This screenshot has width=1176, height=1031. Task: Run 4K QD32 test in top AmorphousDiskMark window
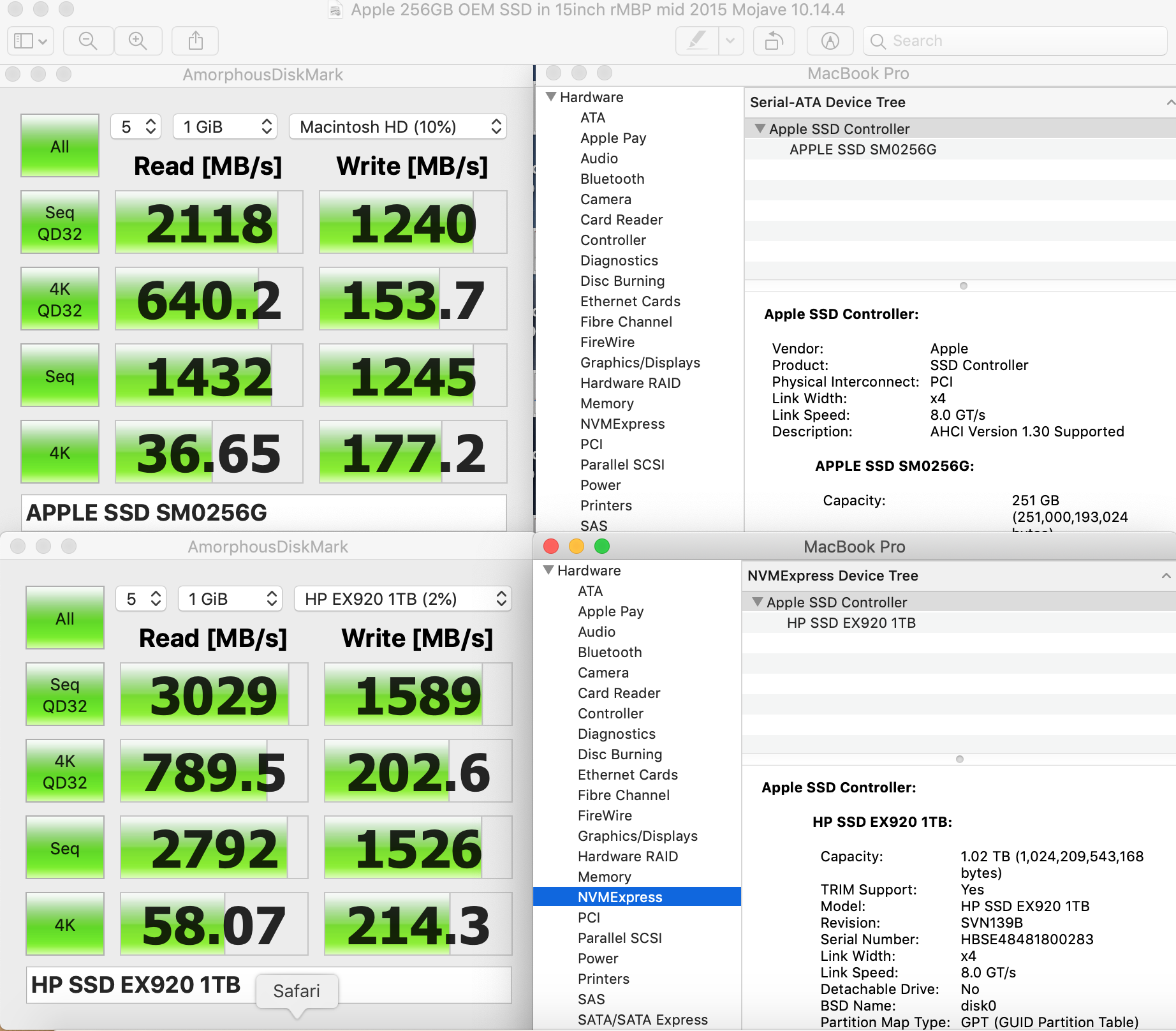point(60,299)
